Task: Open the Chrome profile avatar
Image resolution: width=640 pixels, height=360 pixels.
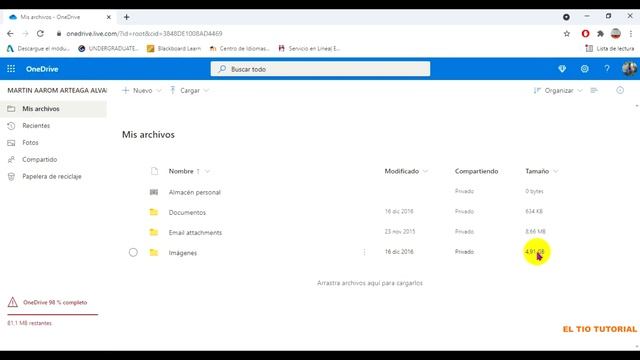Action: pos(616,33)
